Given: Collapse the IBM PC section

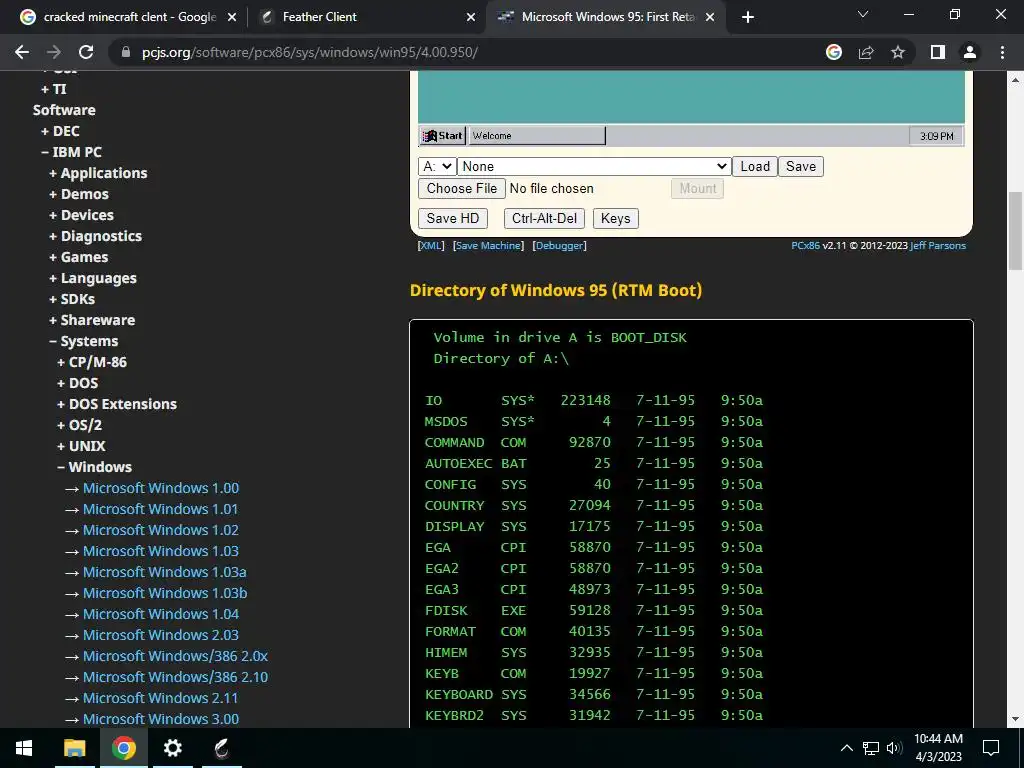Looking at the screenshot, I should pyautogui.click(x=71, y=152).
